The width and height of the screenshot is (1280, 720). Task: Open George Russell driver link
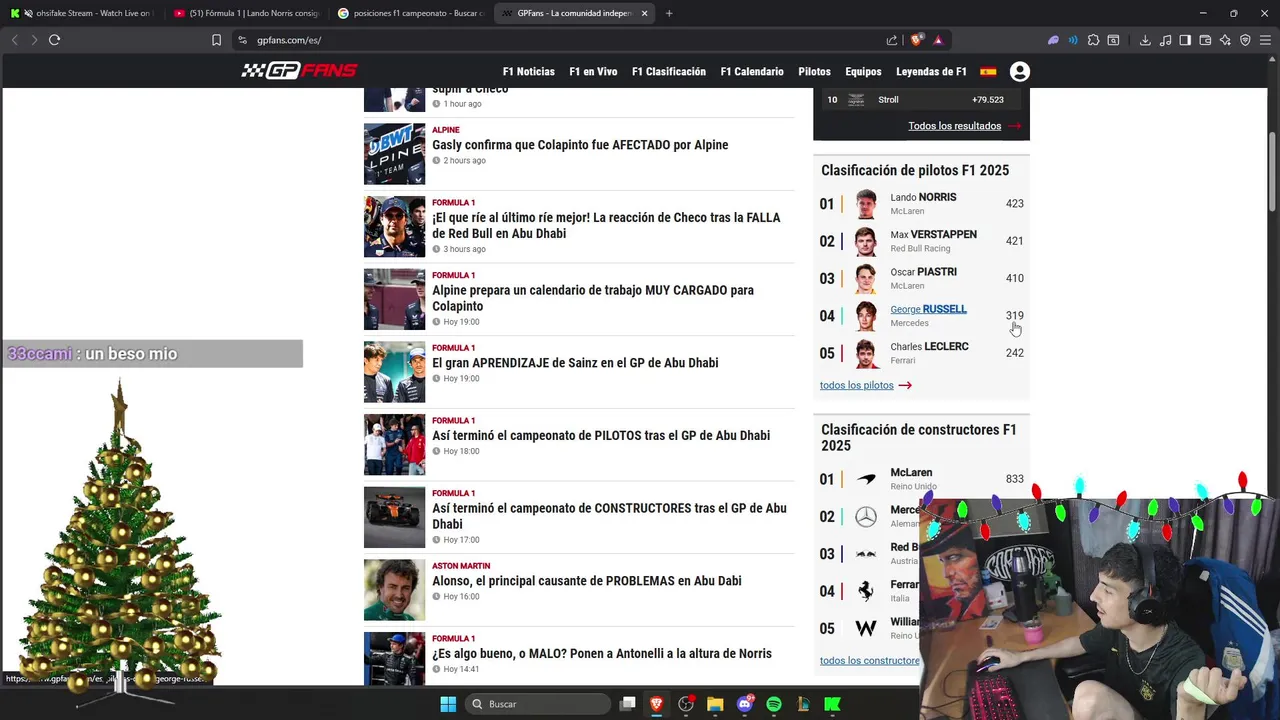928,309
